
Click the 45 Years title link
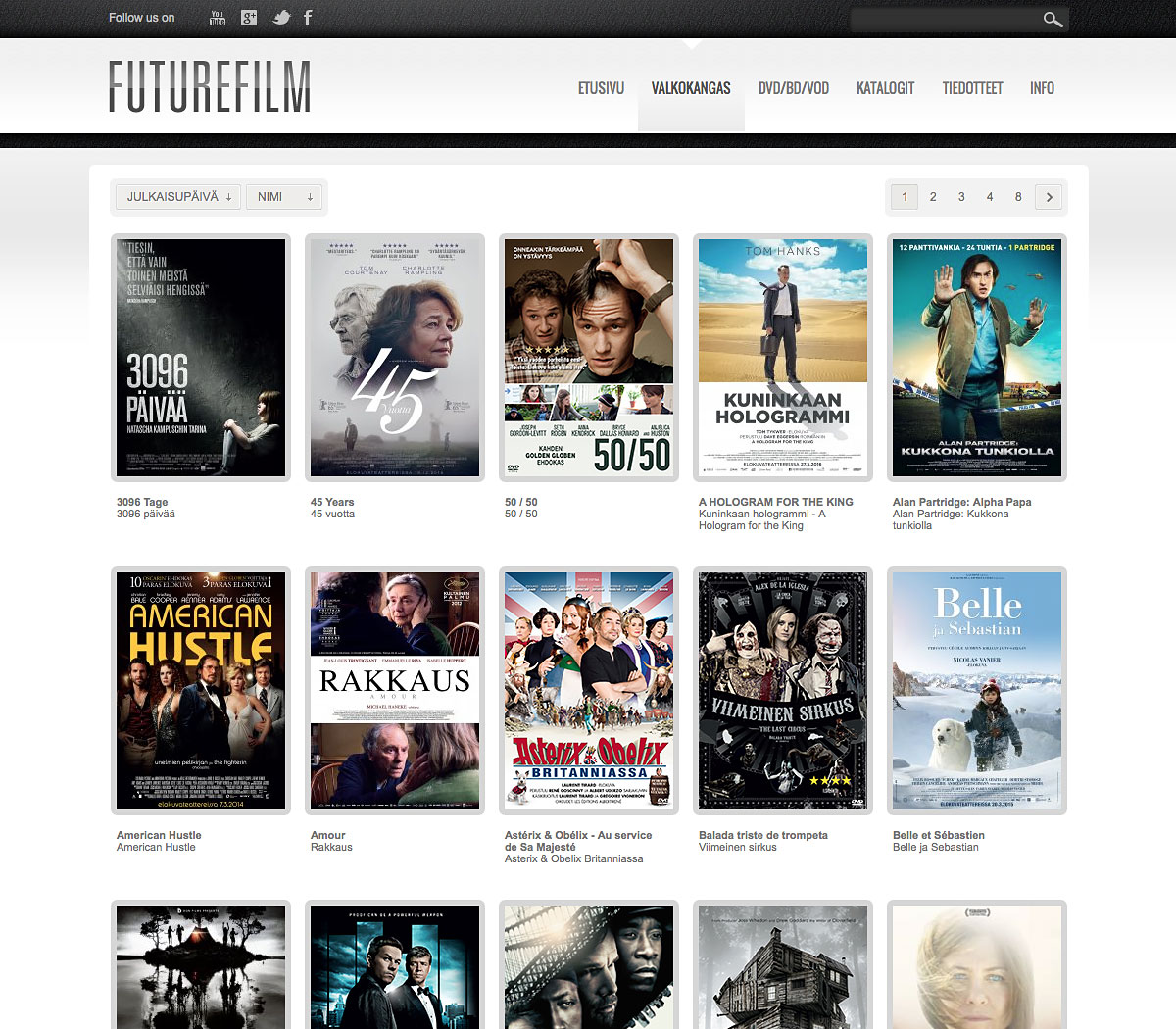(x=332, y=502)
